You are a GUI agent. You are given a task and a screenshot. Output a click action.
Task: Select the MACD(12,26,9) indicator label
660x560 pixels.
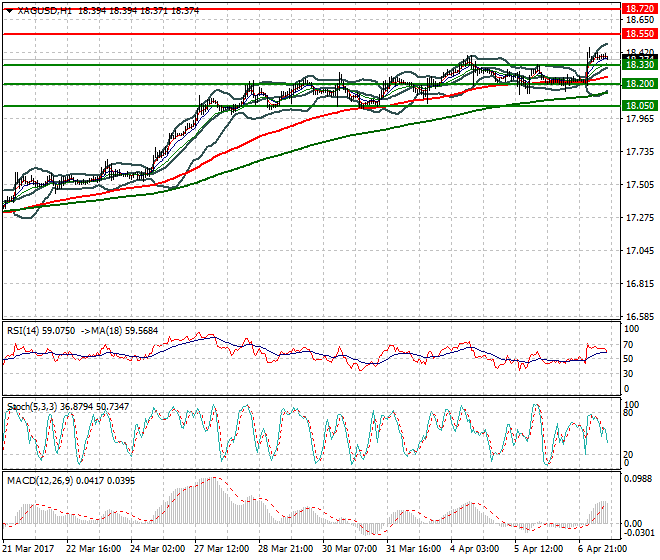pyautogui.click(x=40, y=481)
